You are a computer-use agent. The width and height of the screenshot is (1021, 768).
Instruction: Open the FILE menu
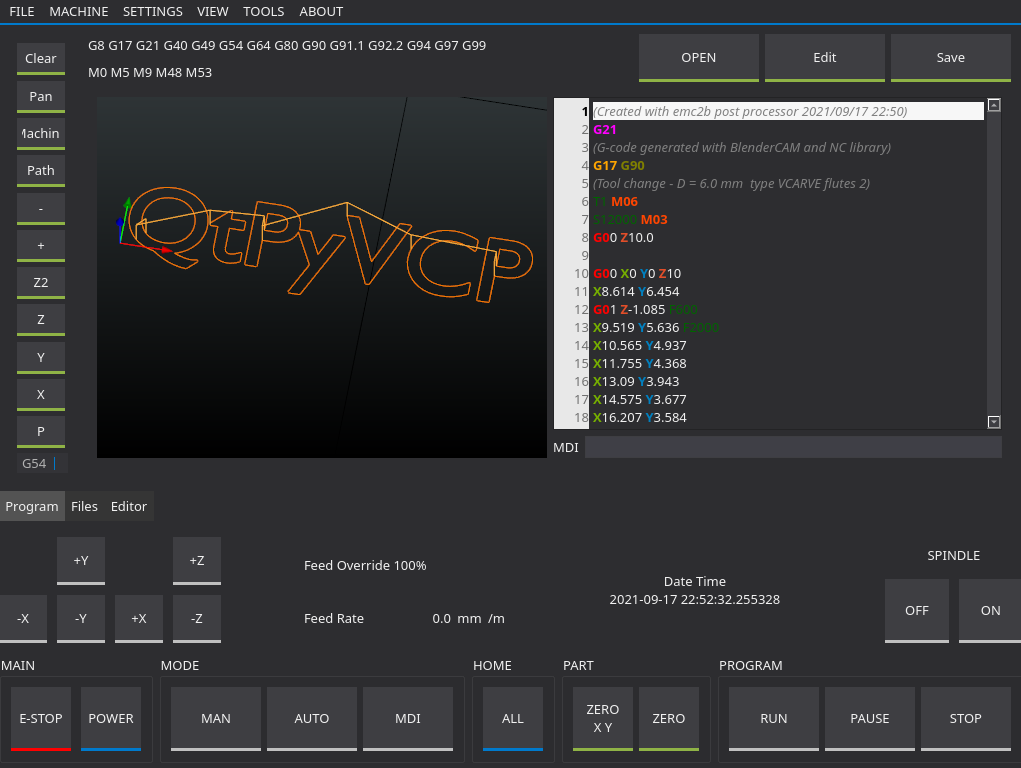pyautogui.click(x=21, y=12)
